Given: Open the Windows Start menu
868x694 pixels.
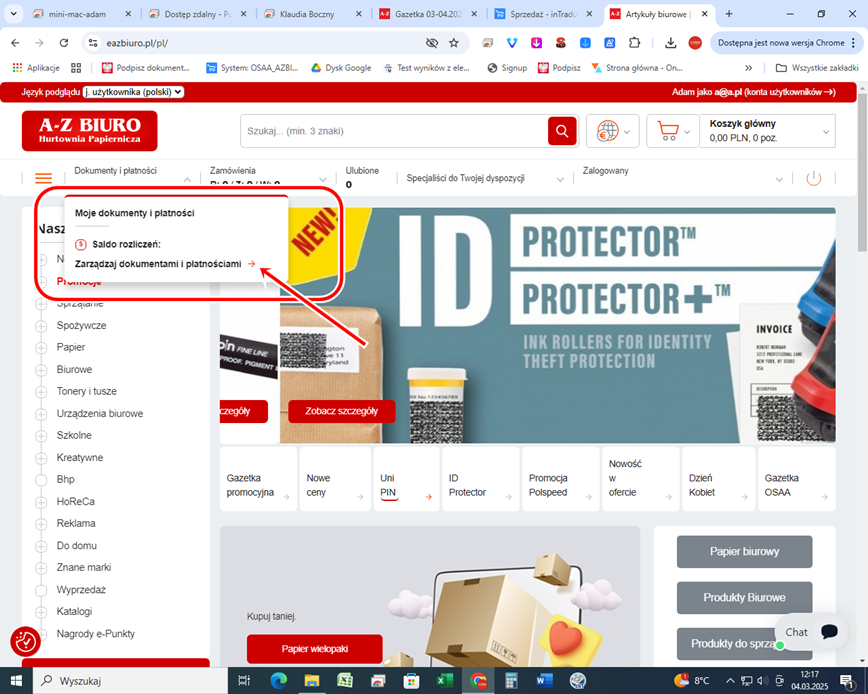Looking at the screenshot, I should click(16, 681).
